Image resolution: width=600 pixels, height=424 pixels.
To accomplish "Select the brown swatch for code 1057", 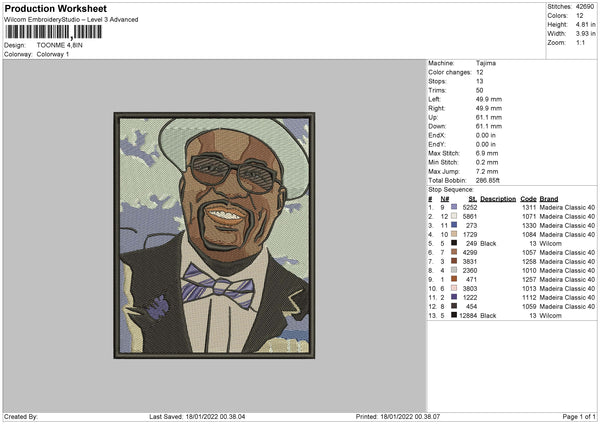I will tap(454, 252).
